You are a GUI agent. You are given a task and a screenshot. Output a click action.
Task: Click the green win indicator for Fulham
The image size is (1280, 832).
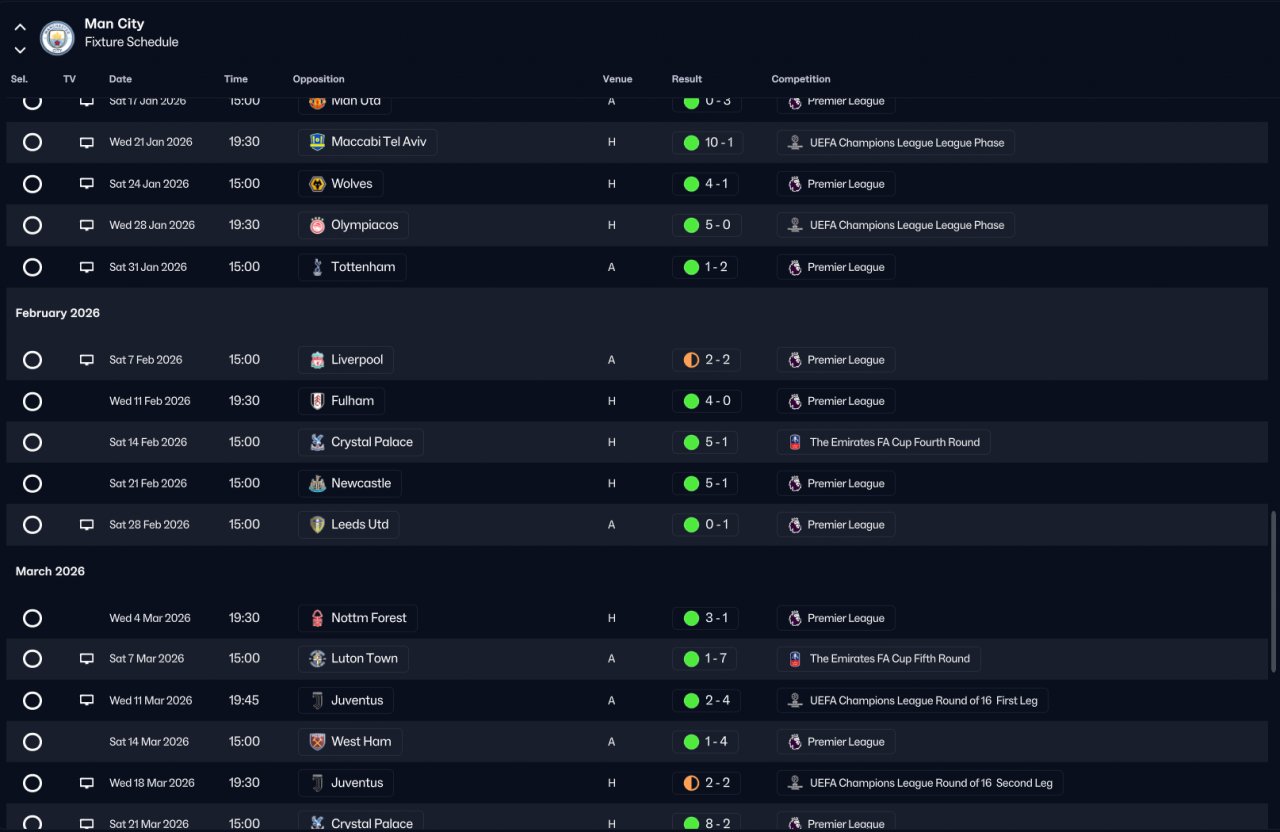click(691, 401)
